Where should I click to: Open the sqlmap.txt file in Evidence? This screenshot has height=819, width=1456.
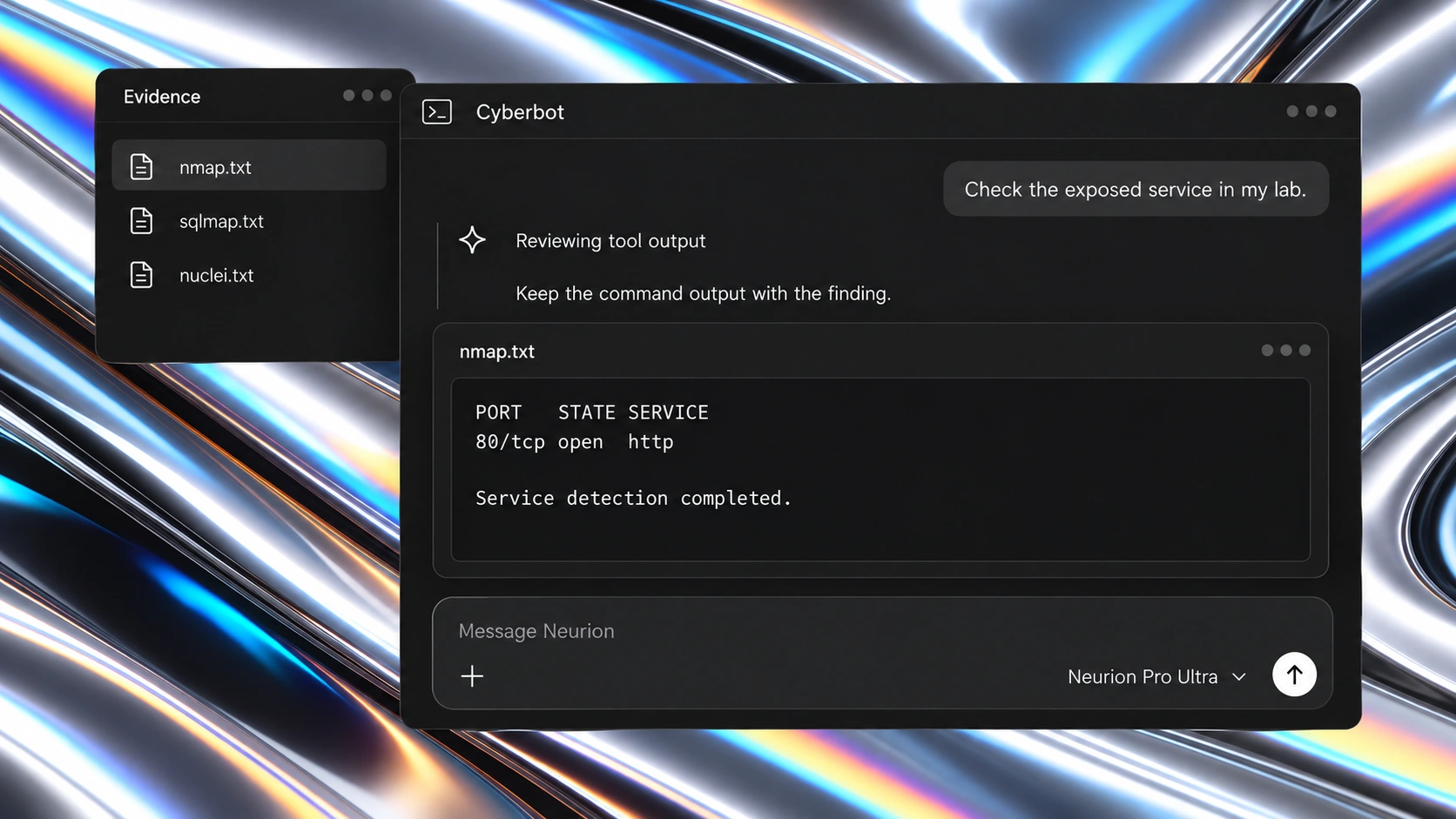point(249,221)
